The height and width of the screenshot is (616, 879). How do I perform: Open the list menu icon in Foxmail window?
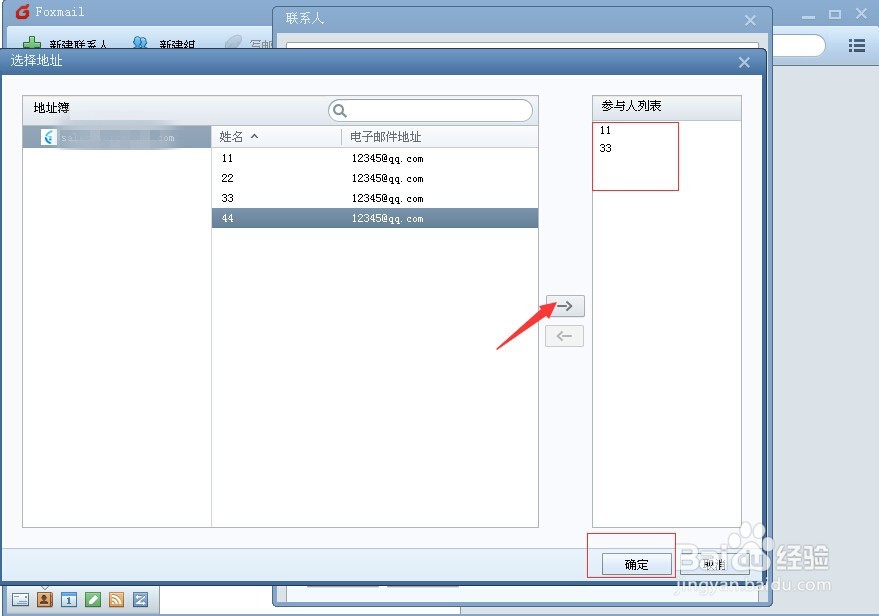[857, 45]
